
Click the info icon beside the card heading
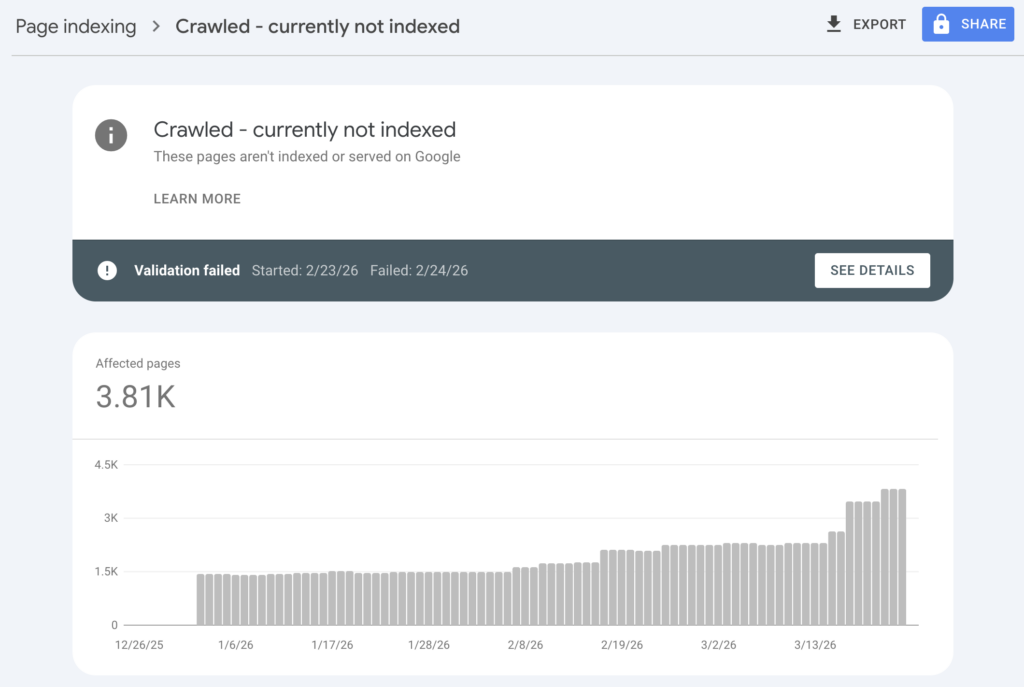[x=111, y=134]
